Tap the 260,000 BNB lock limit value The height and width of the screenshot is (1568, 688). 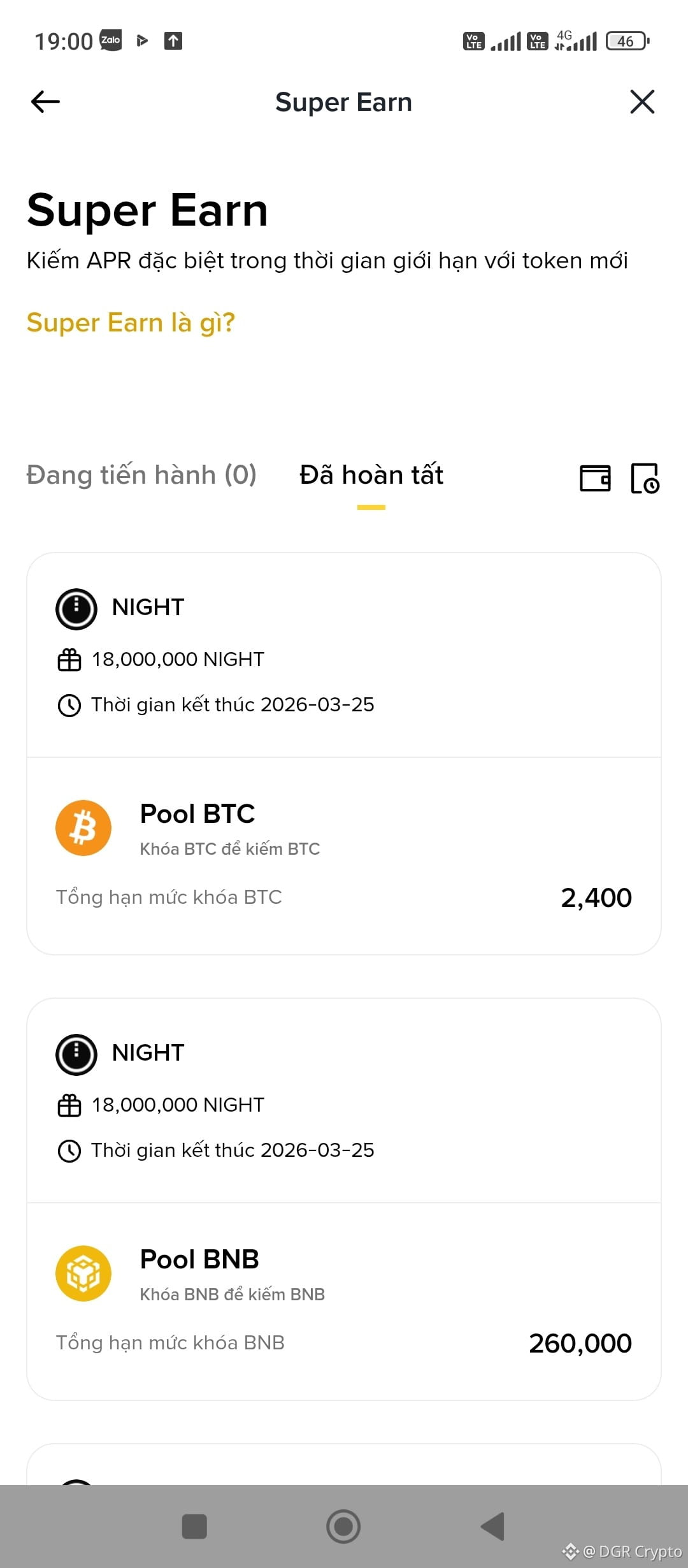coord(580,1344)
